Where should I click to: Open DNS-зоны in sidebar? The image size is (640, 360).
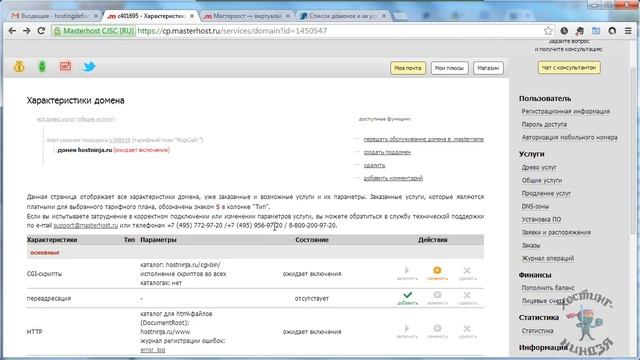(535, 207)
